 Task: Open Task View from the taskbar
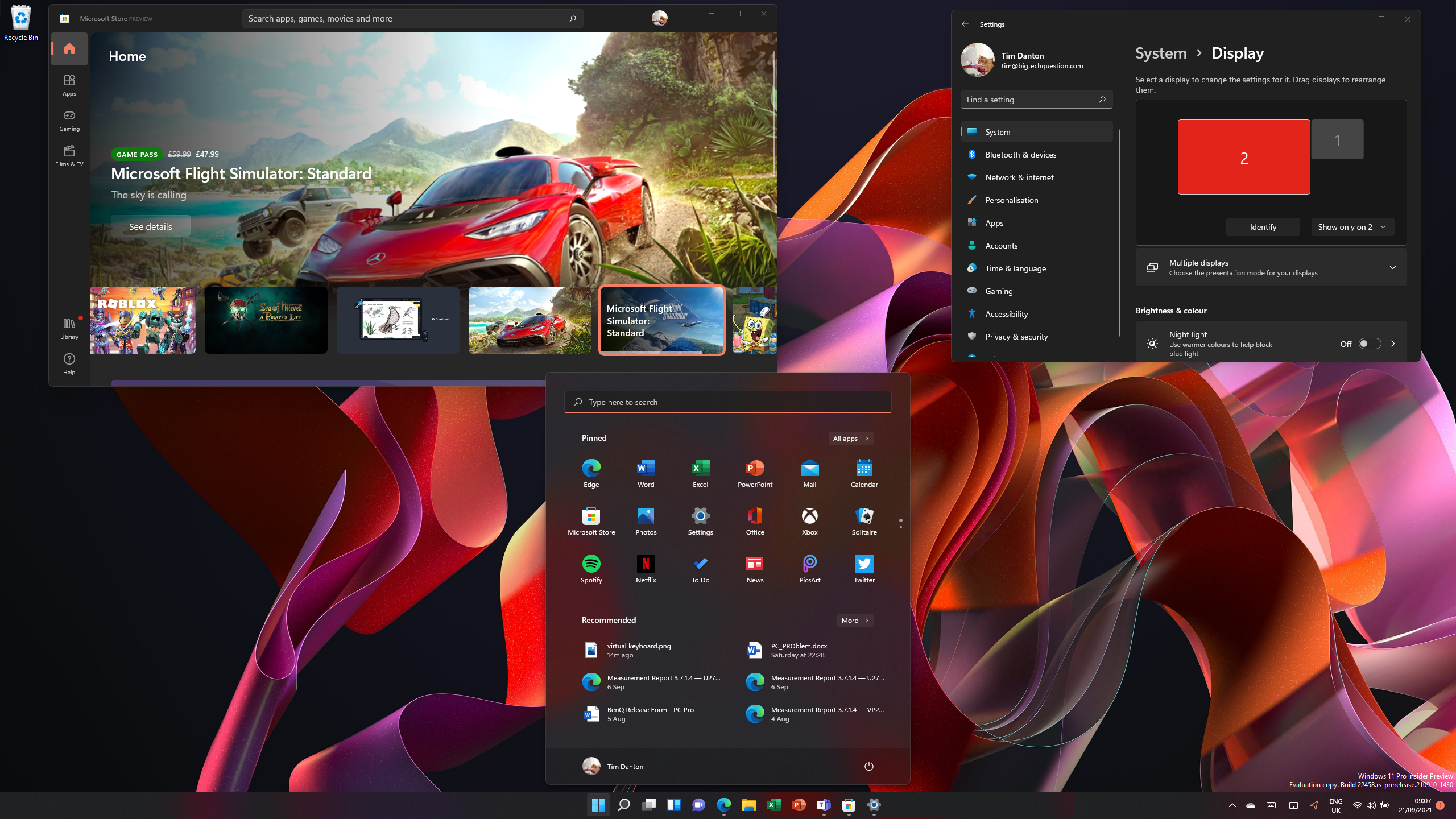pyautogui.click(x=648, y=805)
